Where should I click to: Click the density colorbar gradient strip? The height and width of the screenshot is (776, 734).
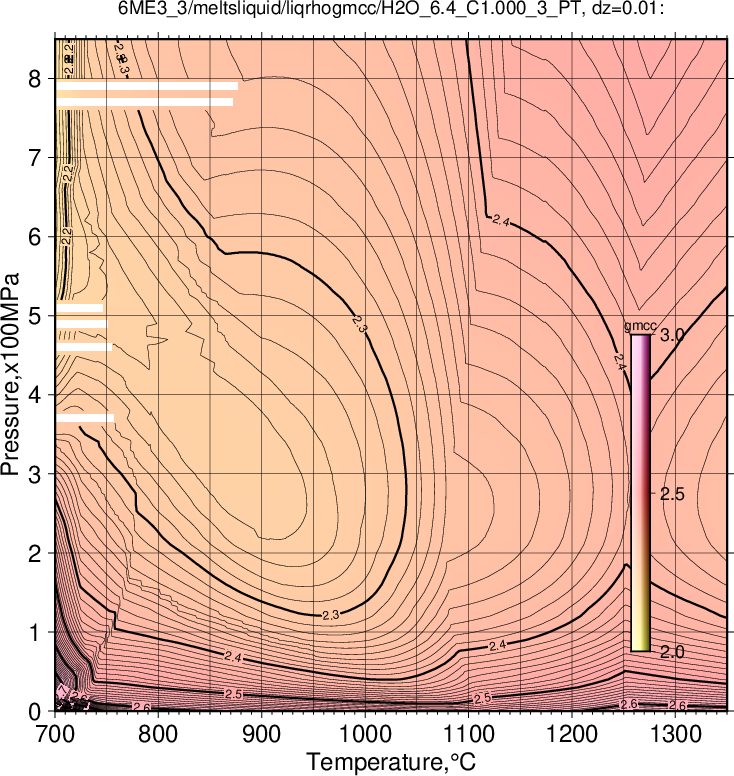[640, 493]
